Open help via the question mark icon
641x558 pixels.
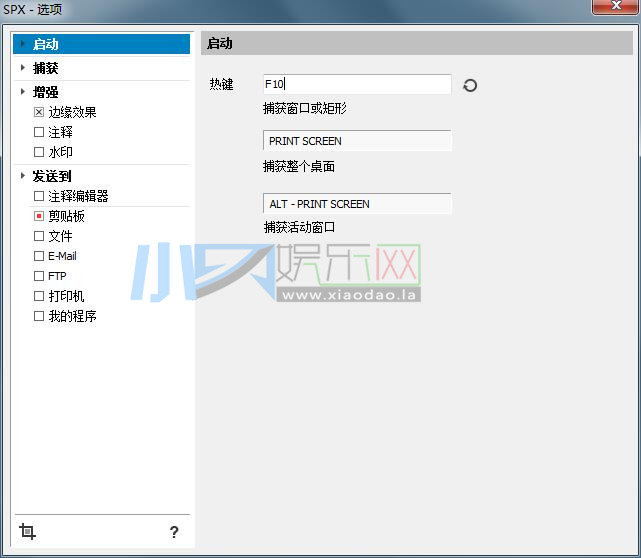click(x=174, y=532)
